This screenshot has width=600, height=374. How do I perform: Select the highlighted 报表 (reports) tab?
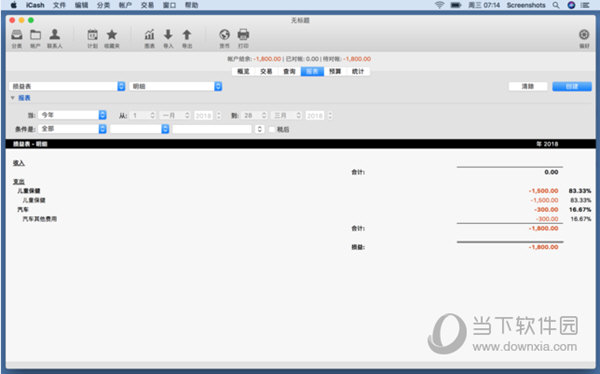coord(312,72)
